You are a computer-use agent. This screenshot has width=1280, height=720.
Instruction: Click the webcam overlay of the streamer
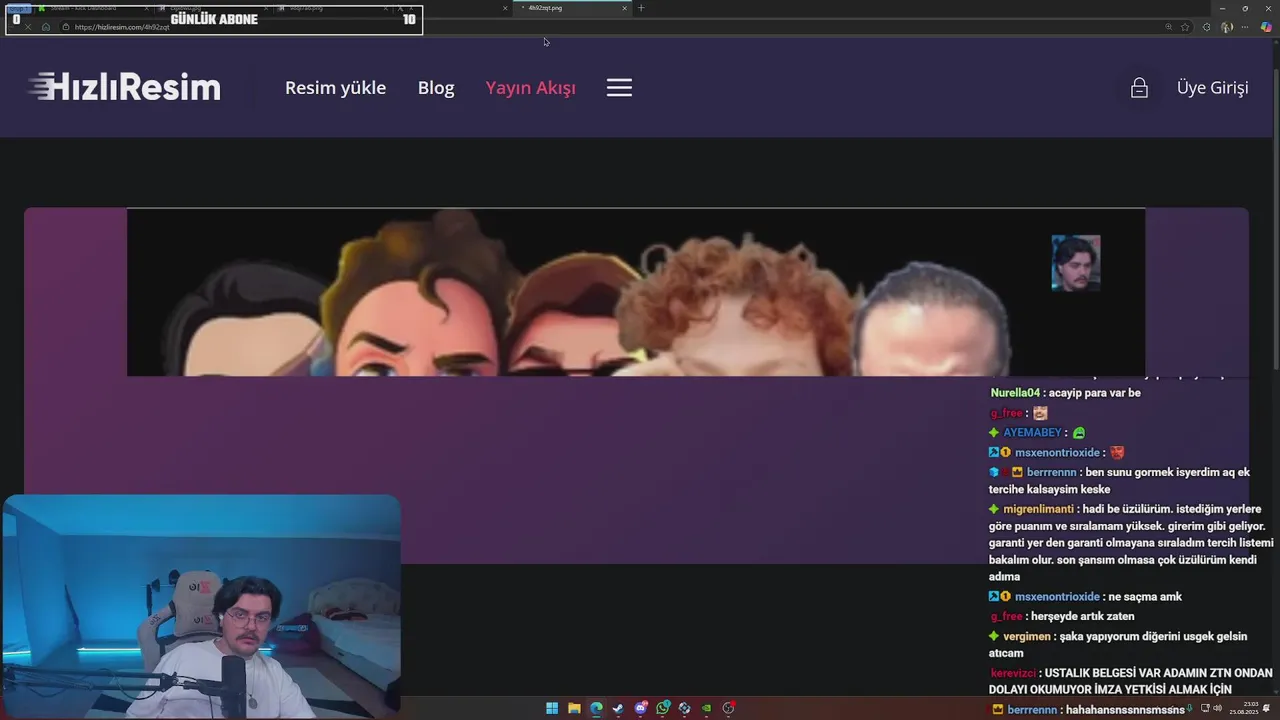(201, 606)
